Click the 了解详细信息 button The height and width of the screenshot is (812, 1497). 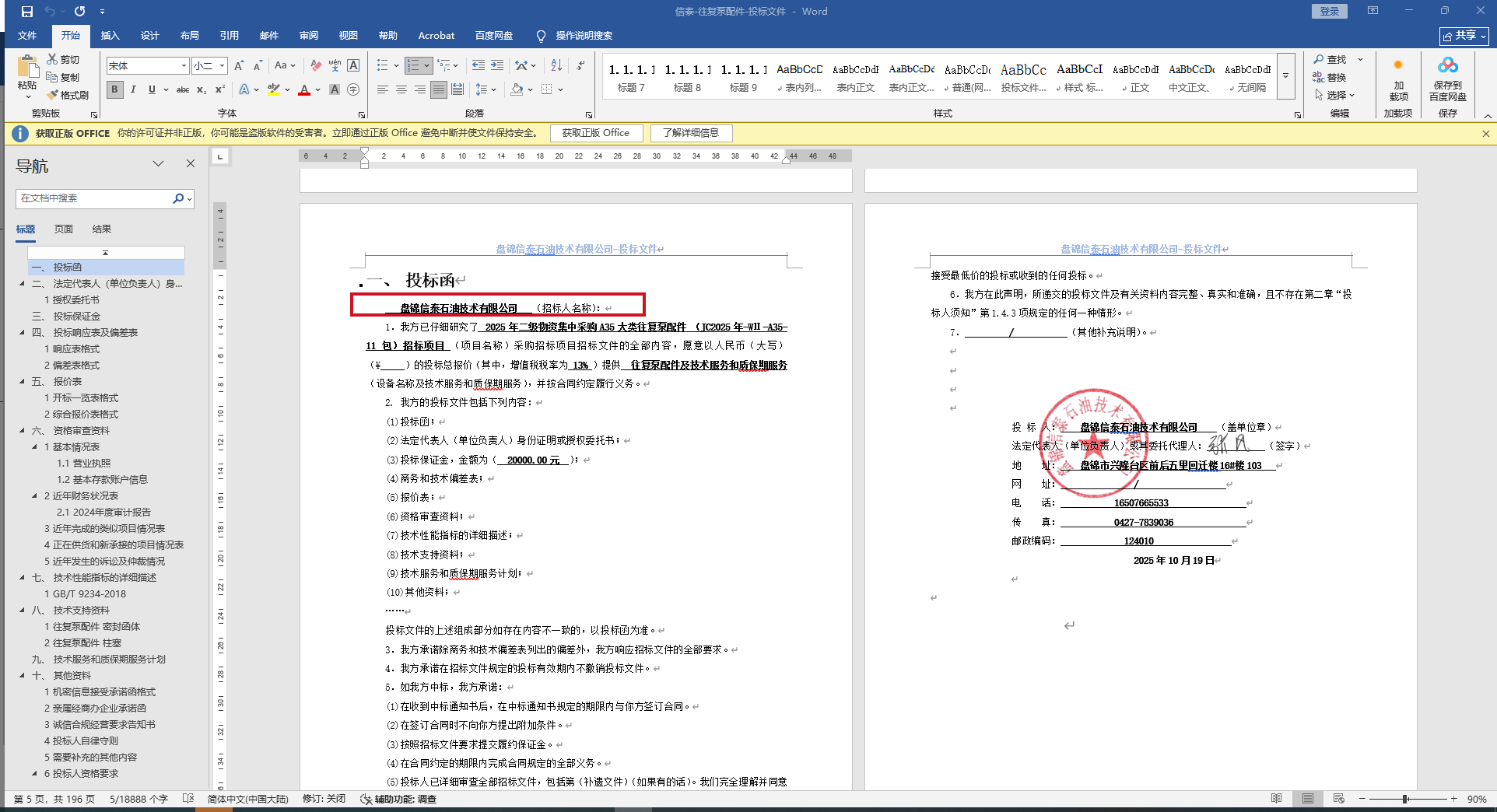point(691,133)
